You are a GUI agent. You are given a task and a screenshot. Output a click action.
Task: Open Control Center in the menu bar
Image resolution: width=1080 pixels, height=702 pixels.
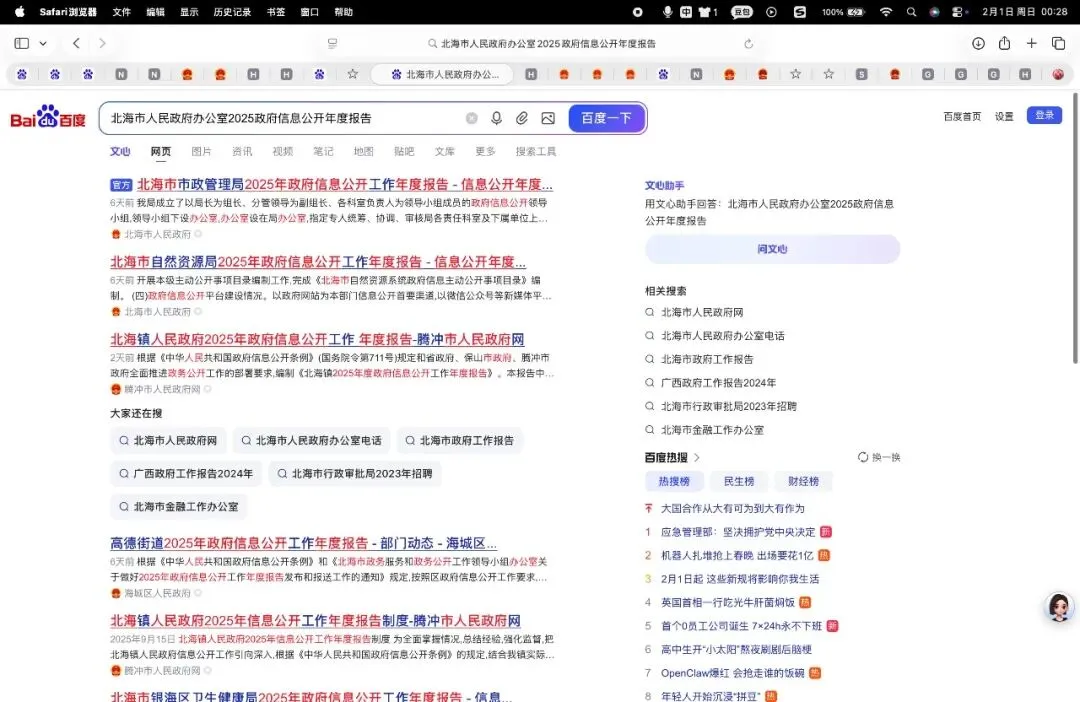point(959,12)
